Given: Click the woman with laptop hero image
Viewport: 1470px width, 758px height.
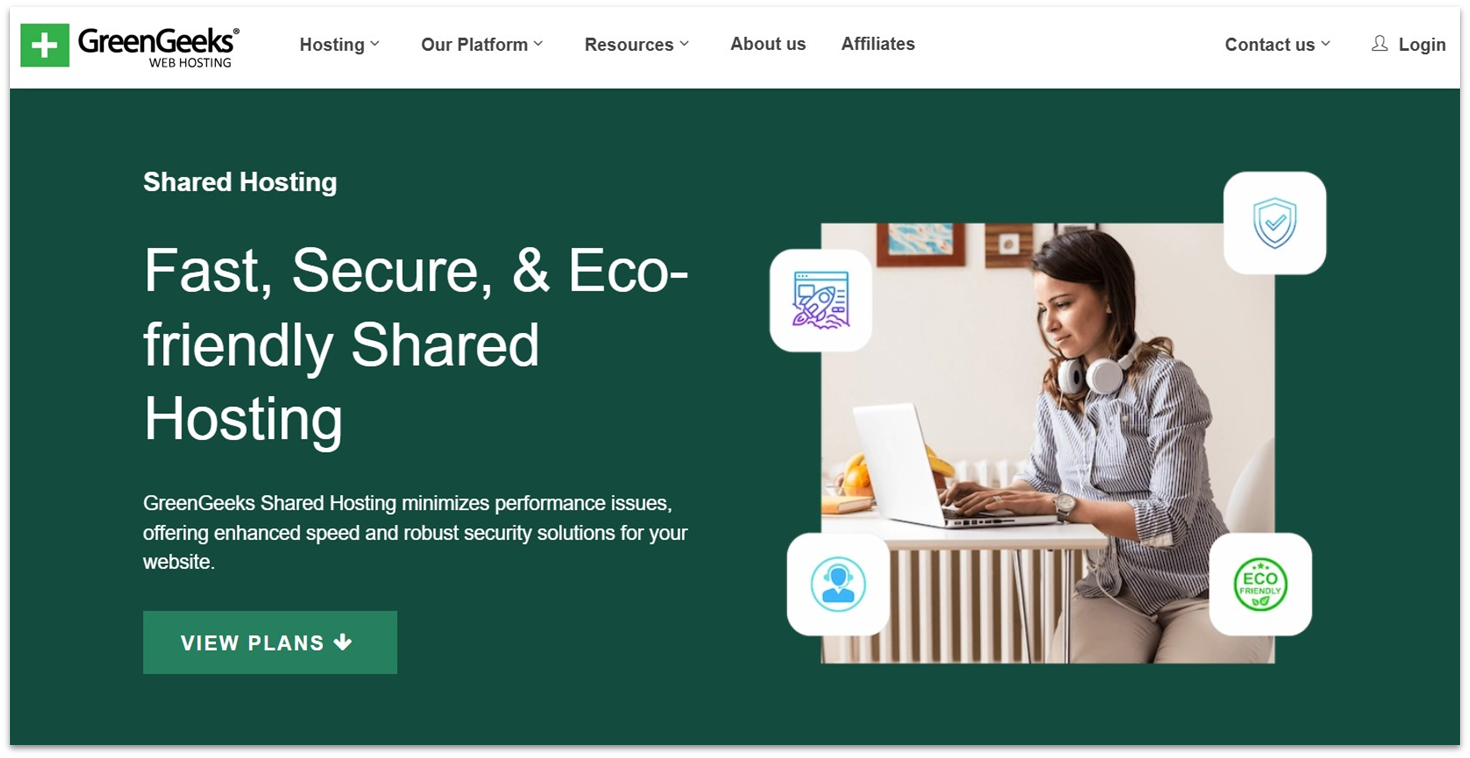Looking at the screenshot, I should pyautogui.click(x=1048, y=442).
